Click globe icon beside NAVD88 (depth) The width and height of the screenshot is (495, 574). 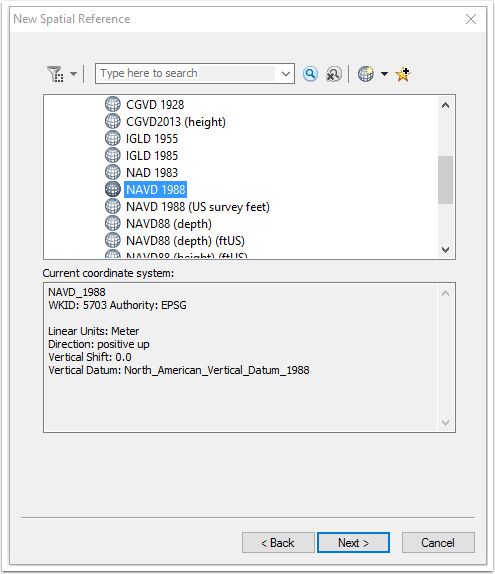pyautogui.click(x=113, y=223)
